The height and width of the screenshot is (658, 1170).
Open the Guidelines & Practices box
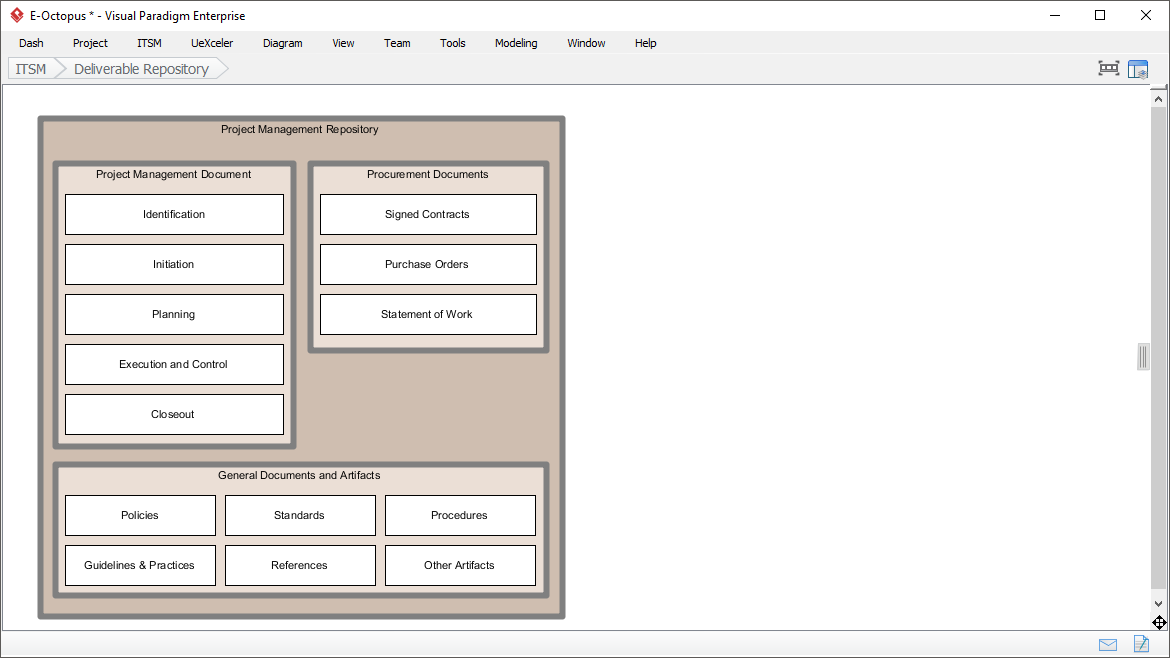[140, 565]
